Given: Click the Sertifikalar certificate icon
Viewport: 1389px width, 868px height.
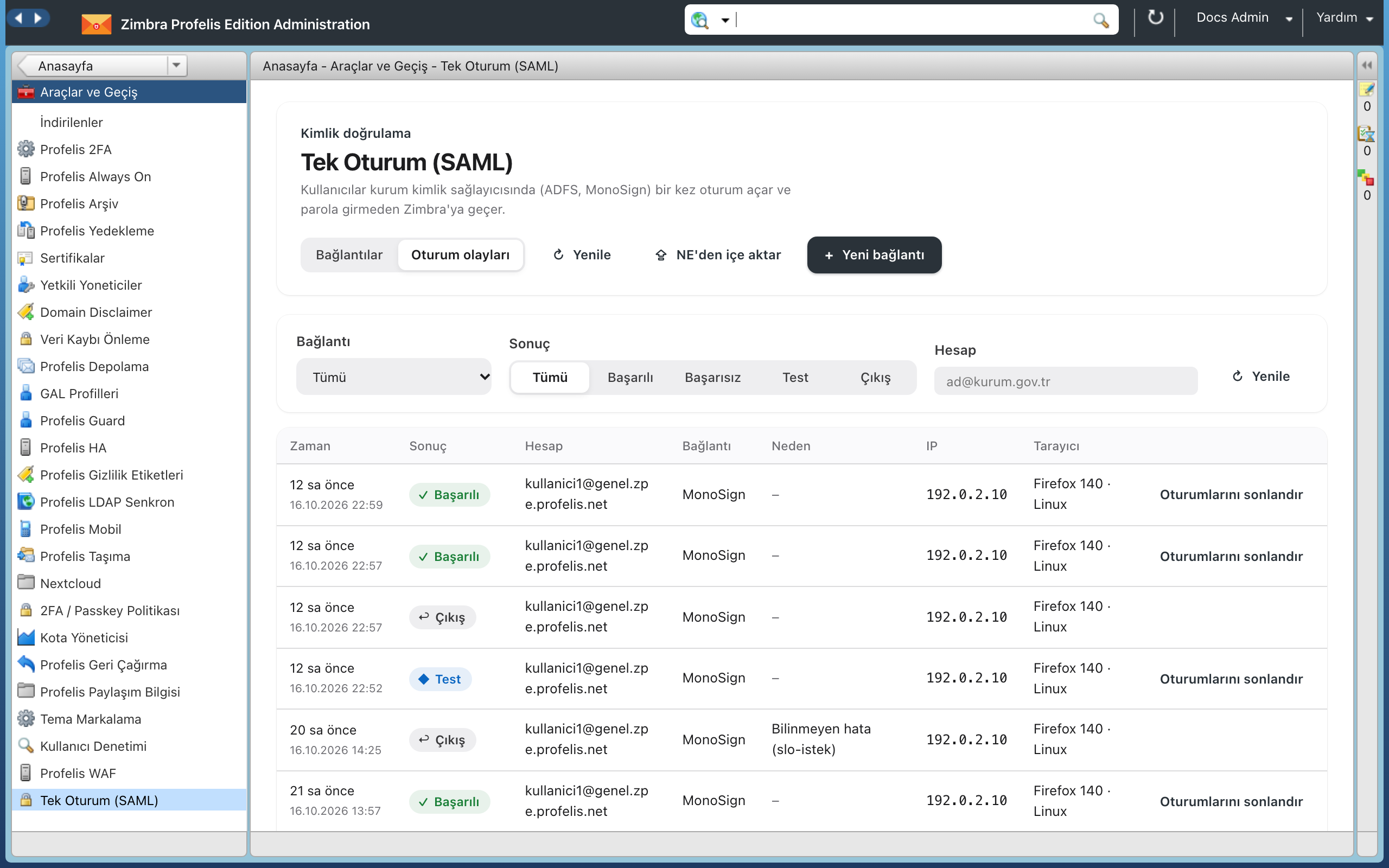Looking at the screenshot, I should pyautogui.click(x=26, y=258).
